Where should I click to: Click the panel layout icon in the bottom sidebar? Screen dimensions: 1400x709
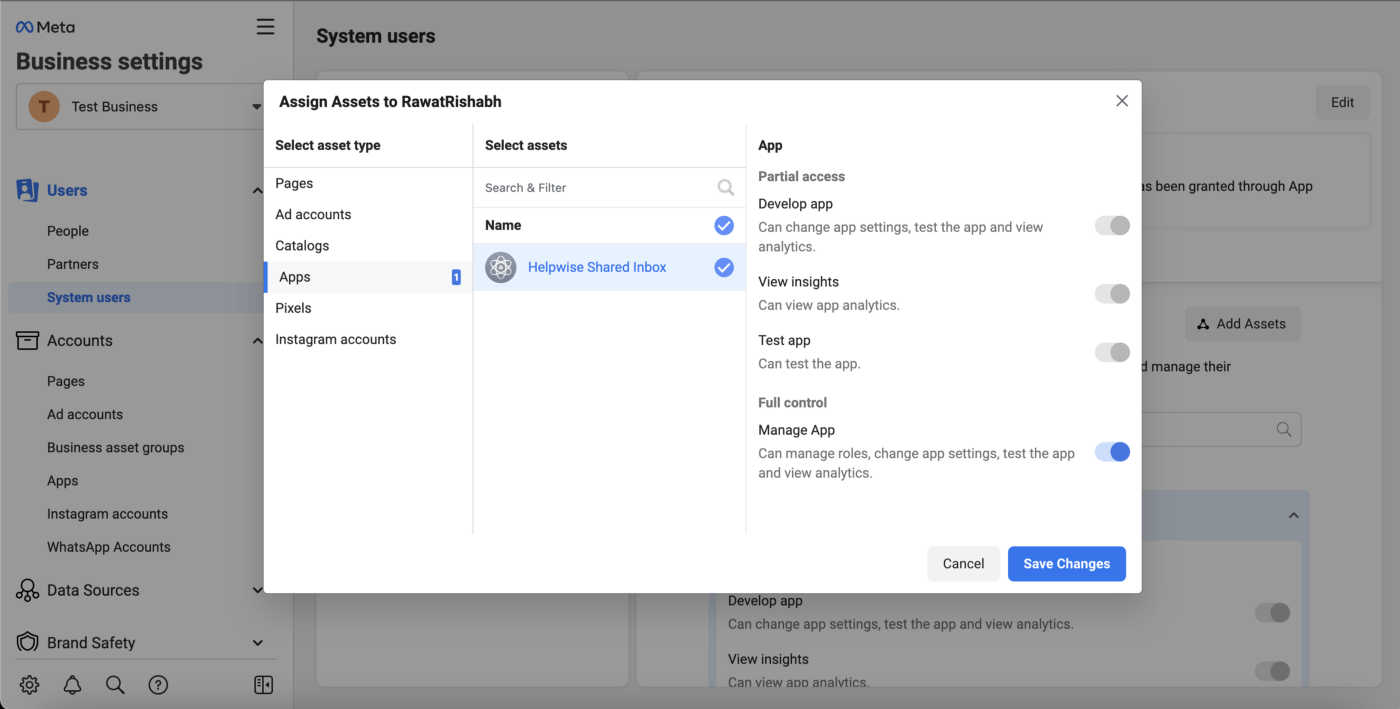tap(264, 685)
